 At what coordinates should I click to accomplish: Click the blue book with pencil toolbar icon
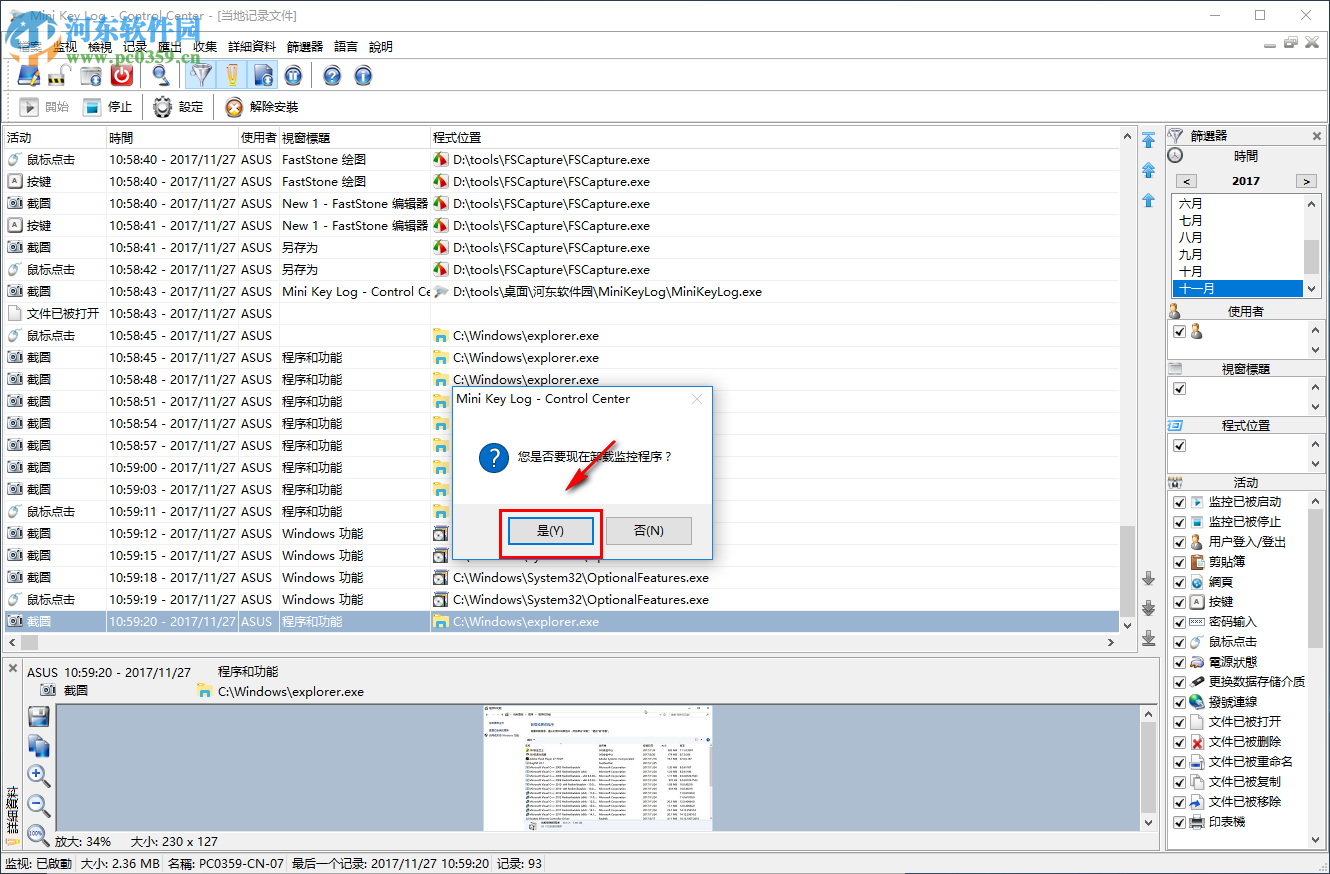tap(29, 75)
